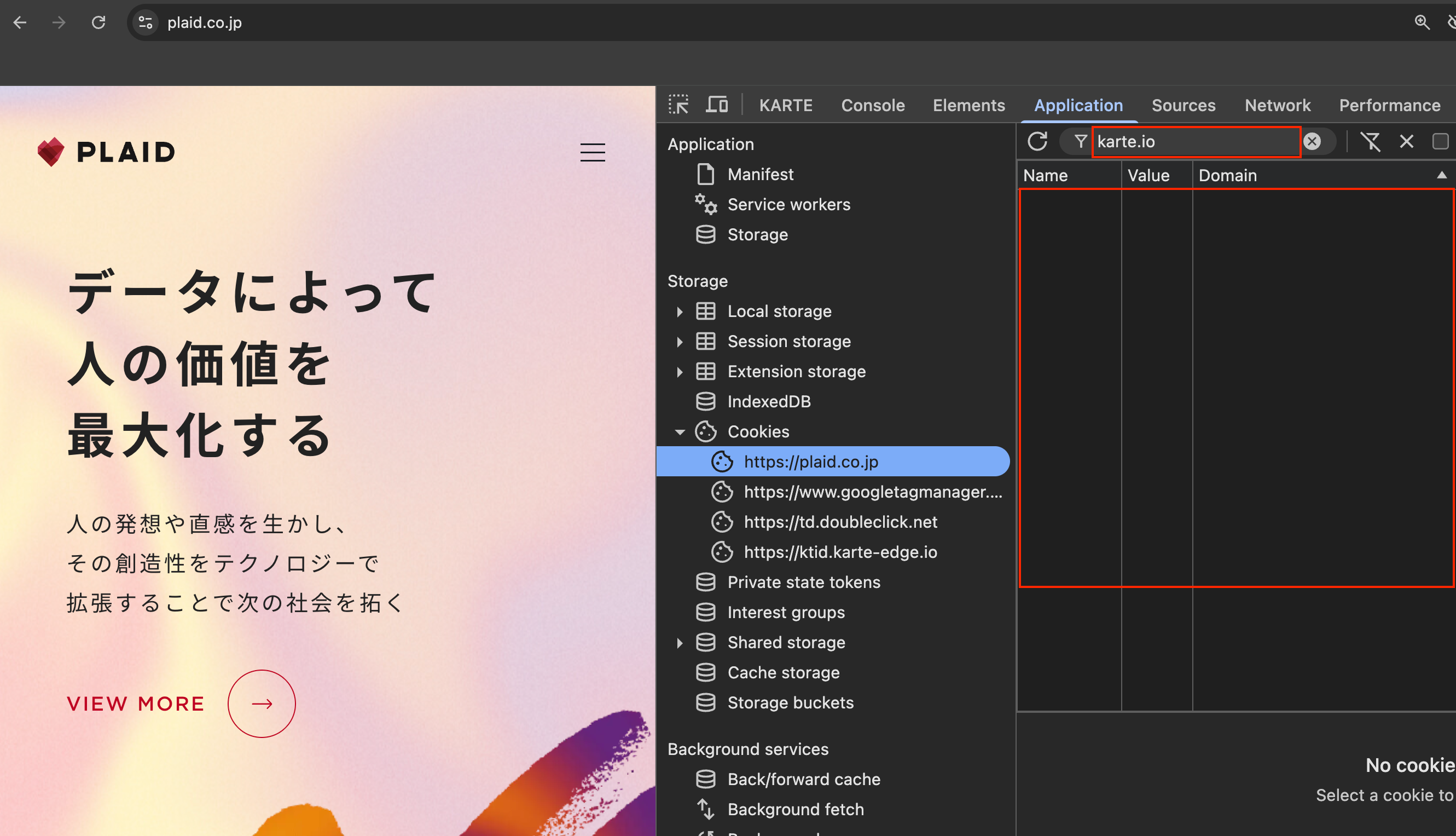1456x836 pixels.
Task: Collapse the Cookies tree section
Action: [679, 432]
